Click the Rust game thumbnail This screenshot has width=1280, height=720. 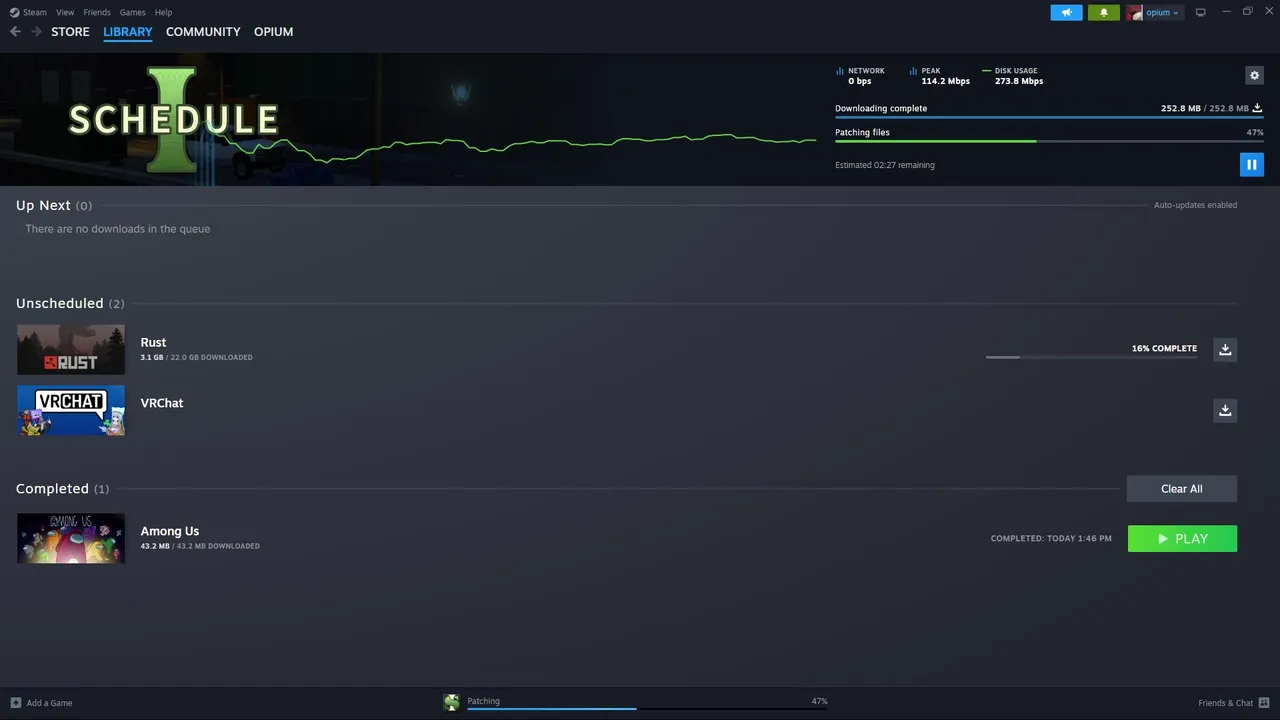click(71, 350)
